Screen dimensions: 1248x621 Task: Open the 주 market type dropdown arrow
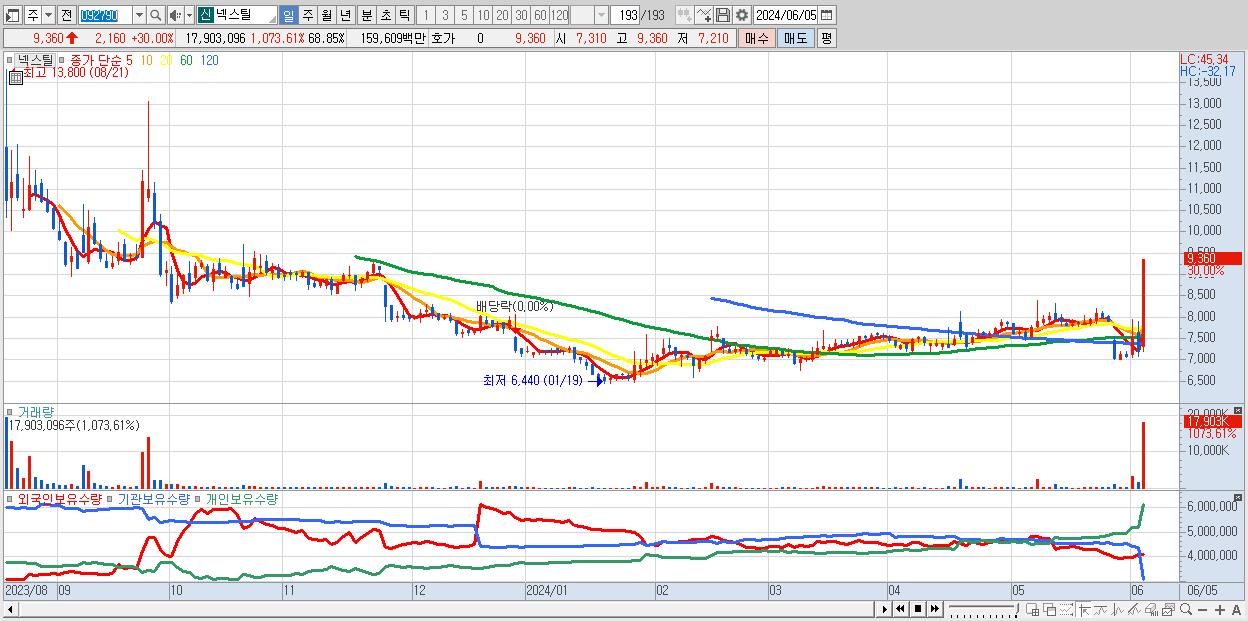click(x=48, y=15)
